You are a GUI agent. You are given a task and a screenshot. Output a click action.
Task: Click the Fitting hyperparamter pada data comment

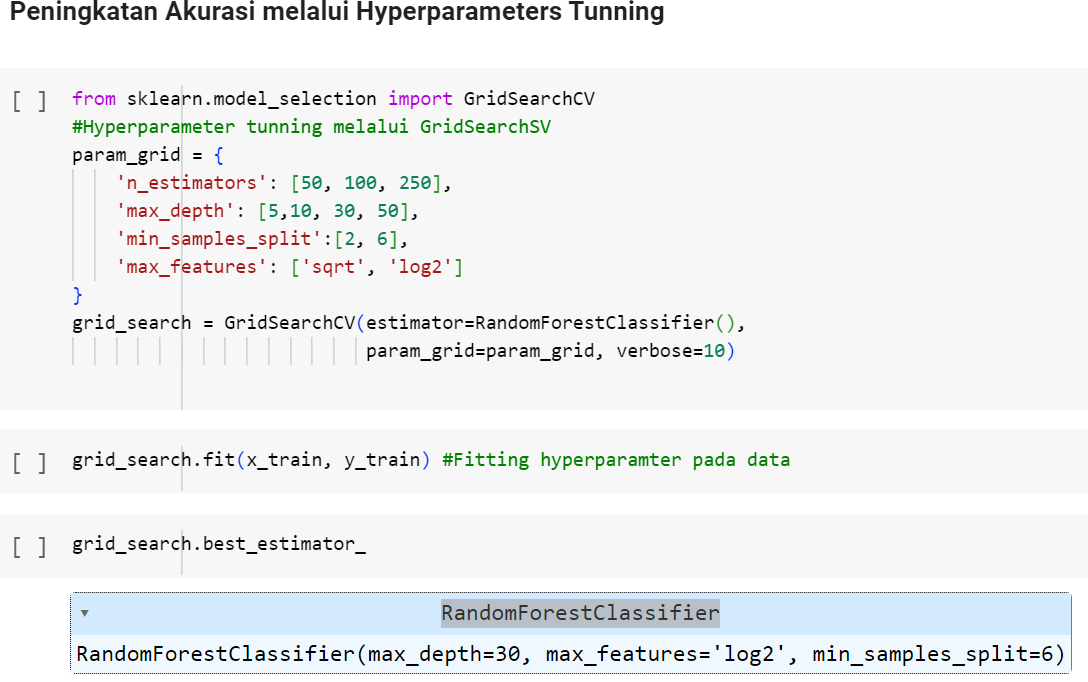tap(615, 460)
